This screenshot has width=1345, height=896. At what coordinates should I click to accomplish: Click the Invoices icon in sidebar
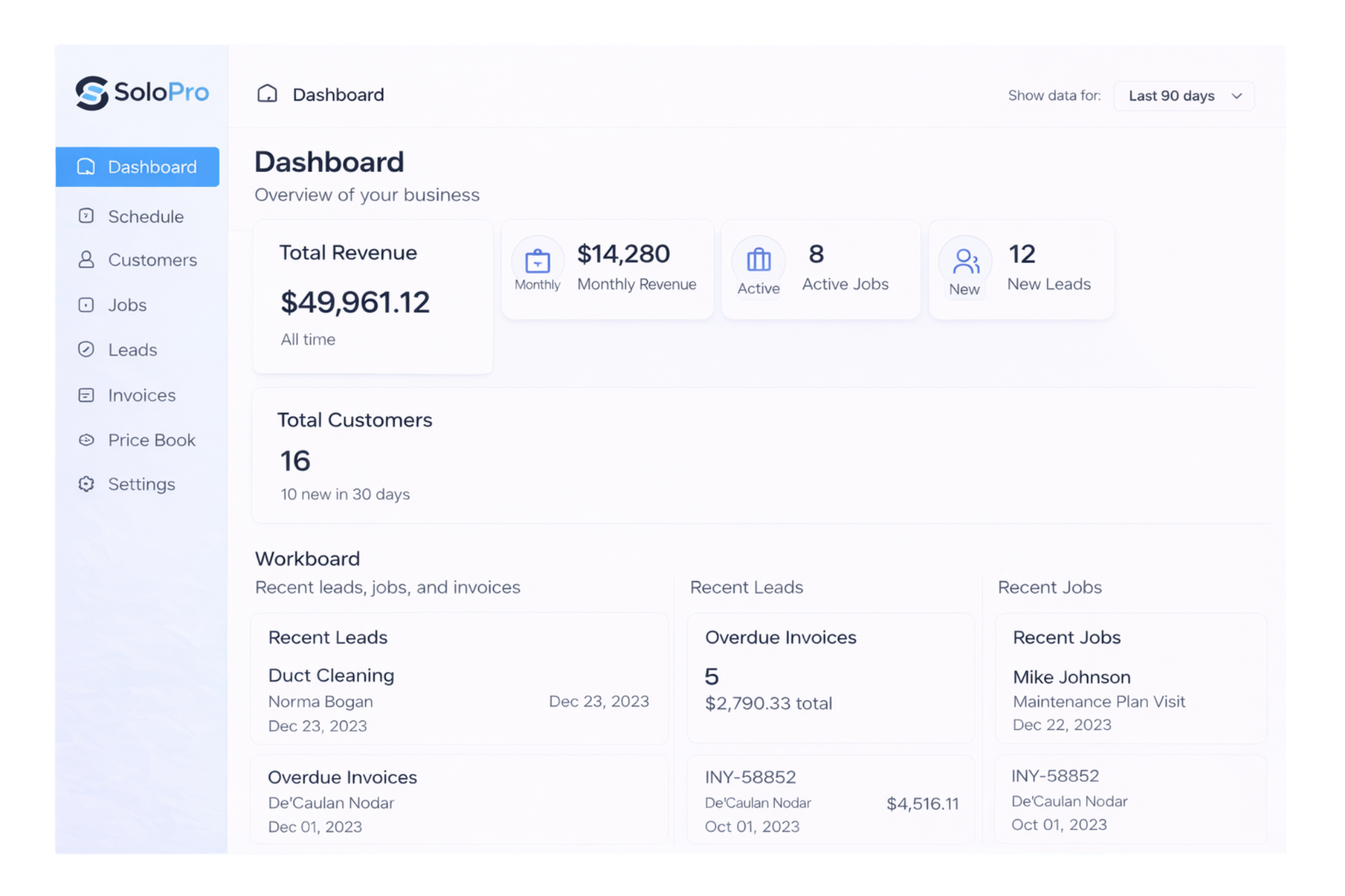pyautogui.click(x=86, y=395)
